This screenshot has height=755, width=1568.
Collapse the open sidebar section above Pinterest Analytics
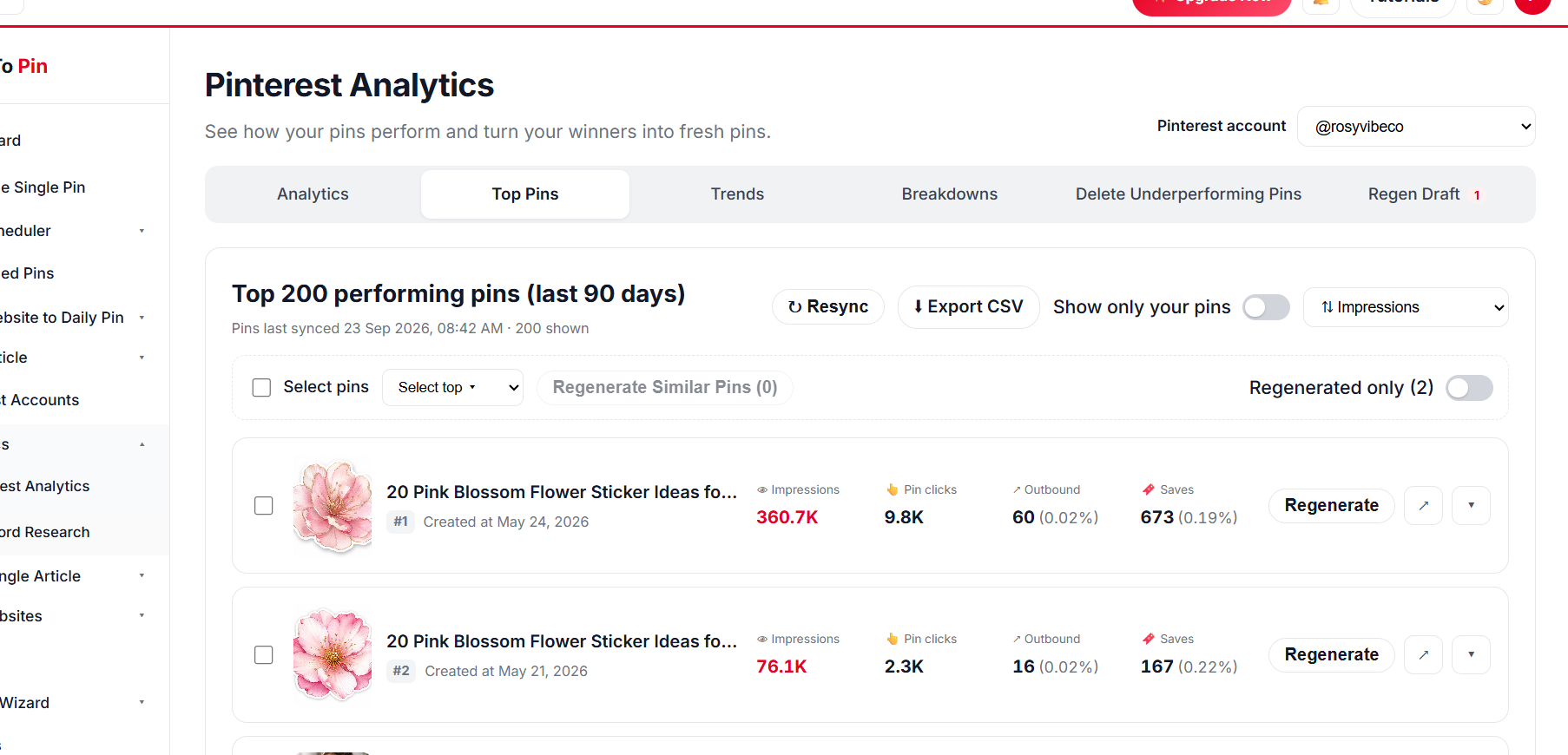(142, 445)
